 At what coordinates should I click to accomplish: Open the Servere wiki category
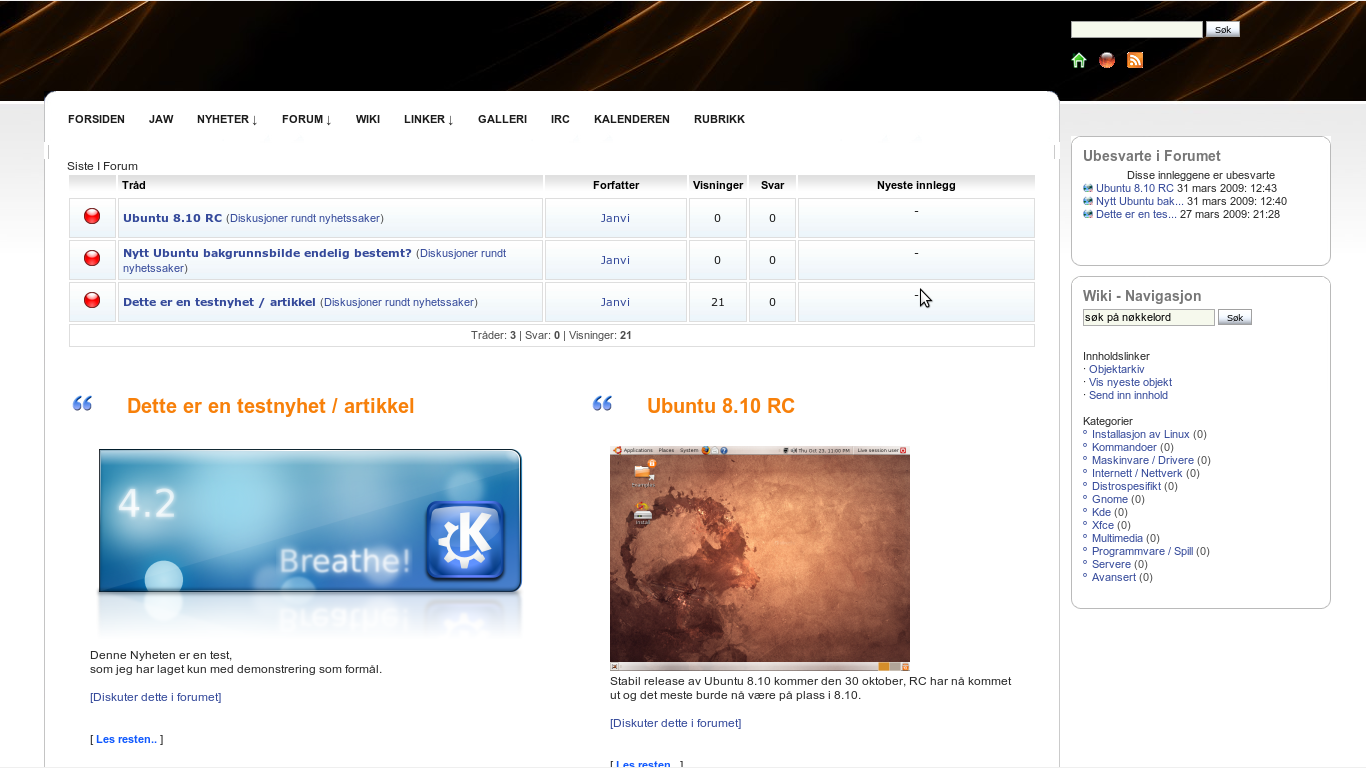pos(1112,564)
